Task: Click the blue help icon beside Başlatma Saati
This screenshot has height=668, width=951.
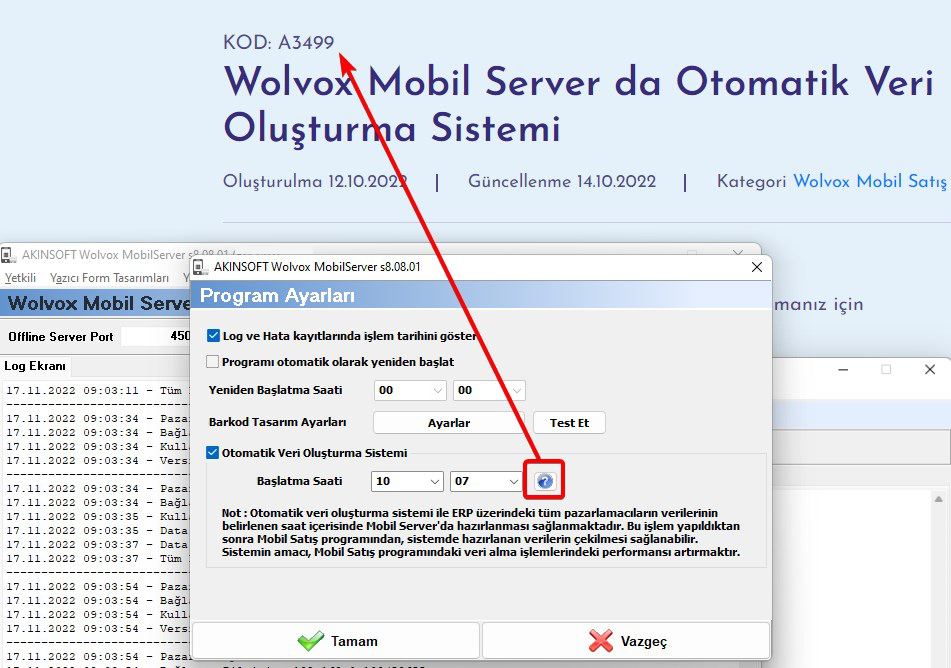Action: click(545, 481)
